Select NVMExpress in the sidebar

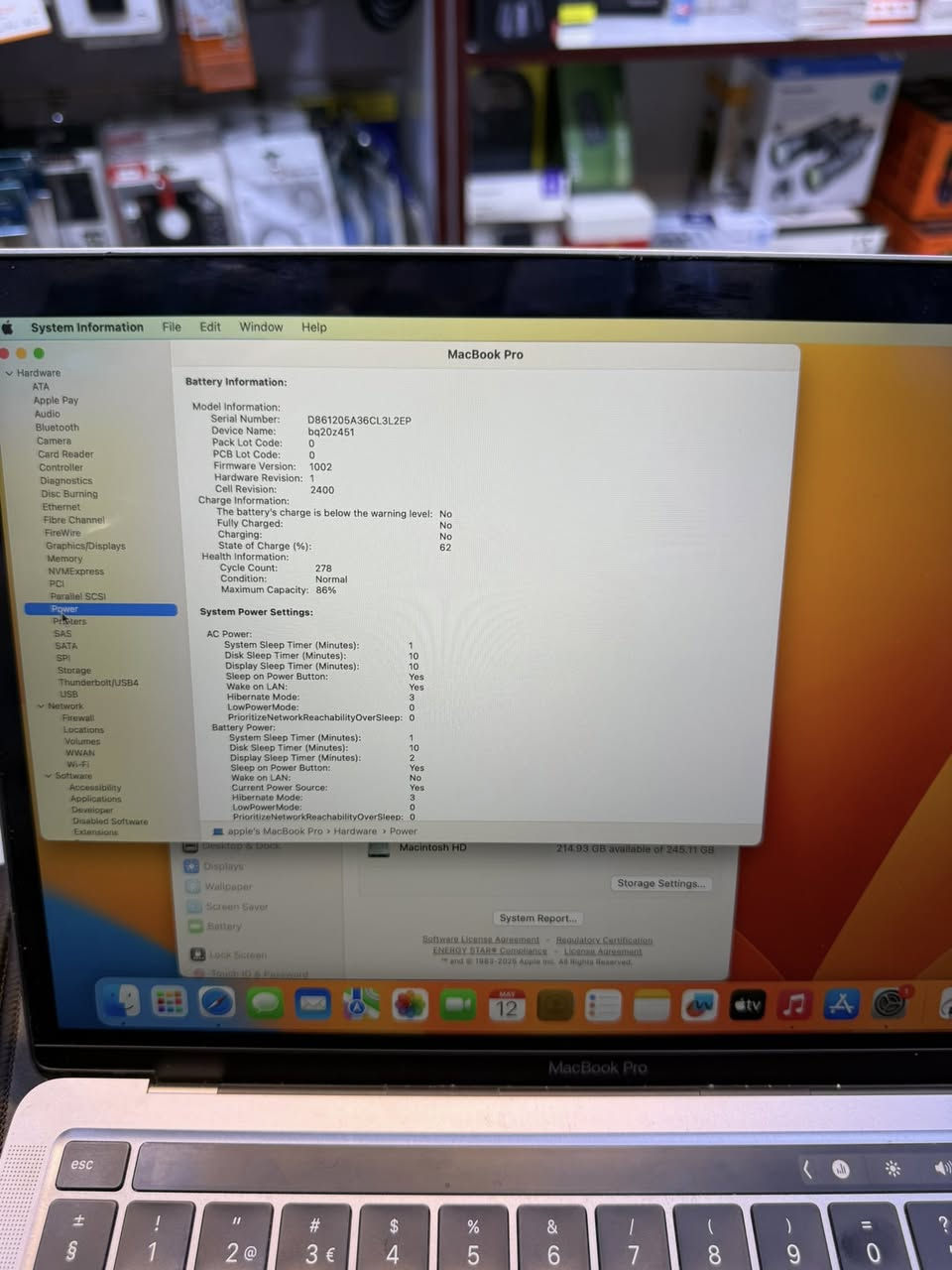[x=76, y=571]
